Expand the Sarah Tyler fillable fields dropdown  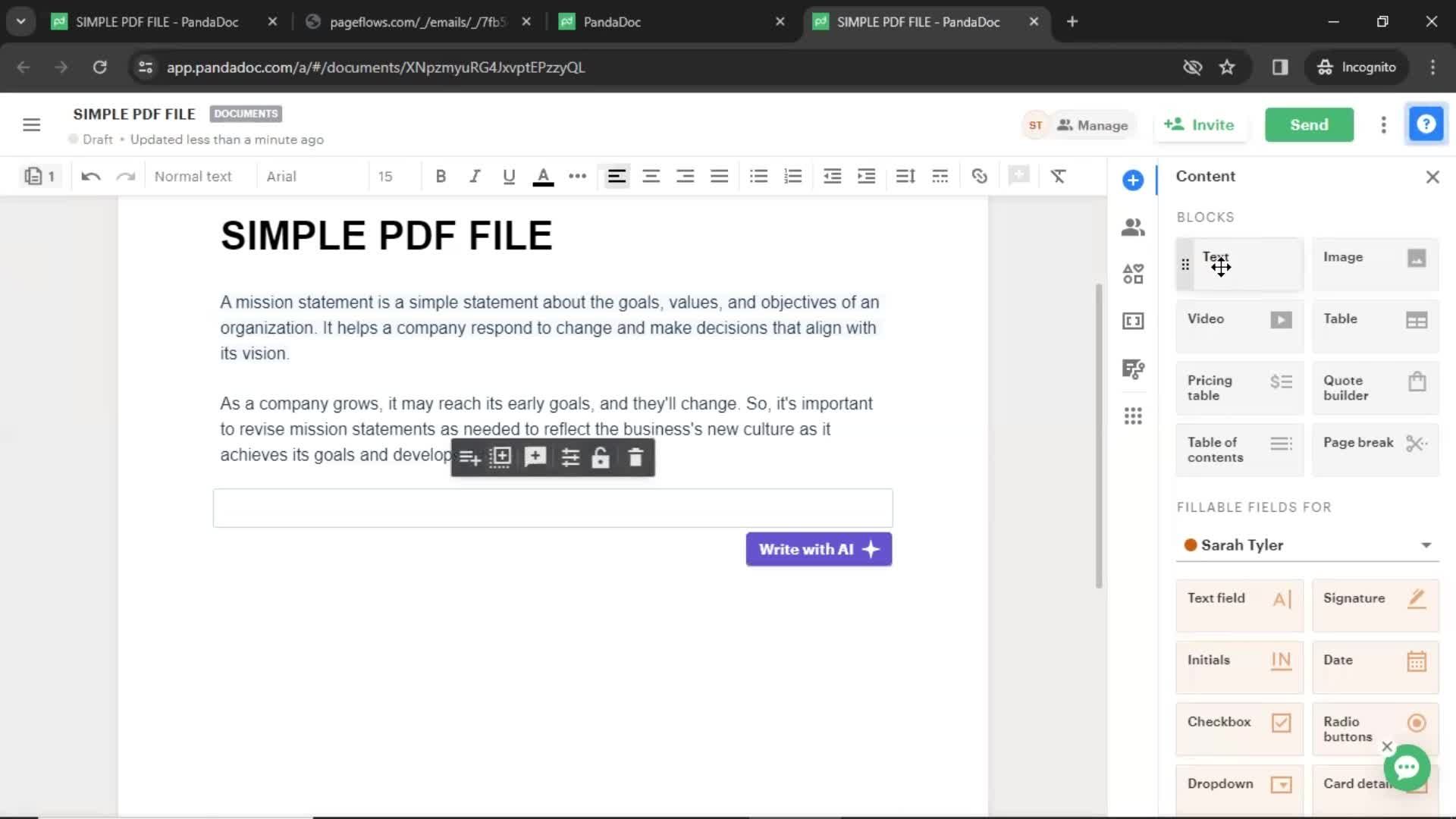1425,545
